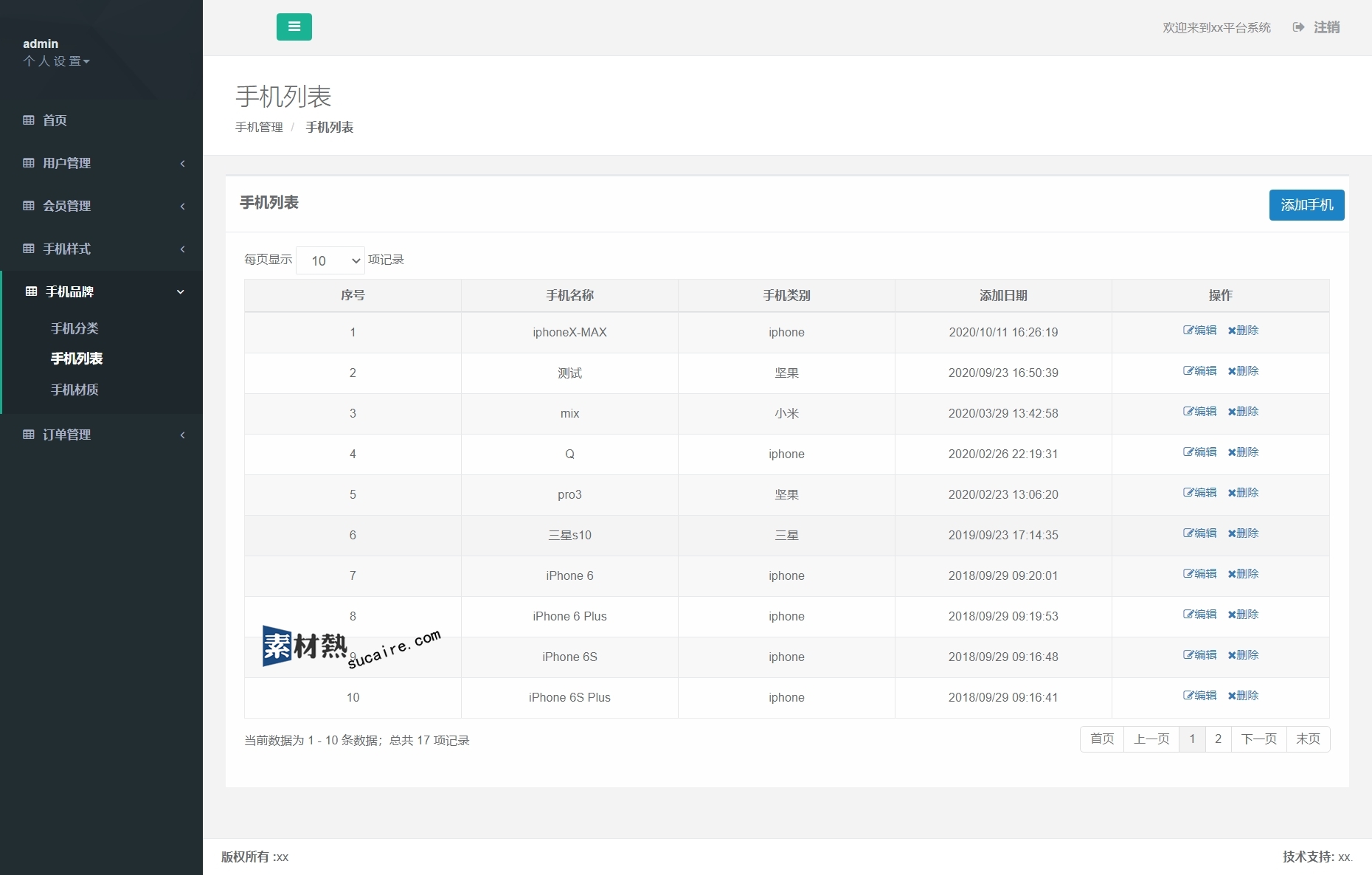Expand the 用户管理 menu chevron
This screenshot has height=875, width=1372.
[182, 163]
